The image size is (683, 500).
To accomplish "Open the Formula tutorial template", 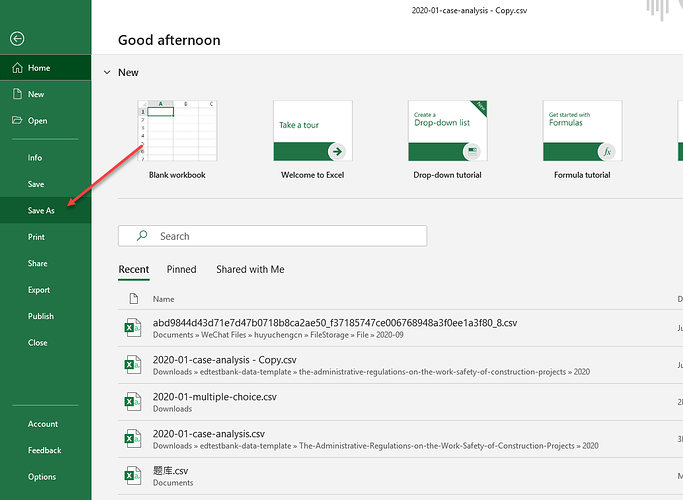I will pyautogui.click(x=582, y=131).
